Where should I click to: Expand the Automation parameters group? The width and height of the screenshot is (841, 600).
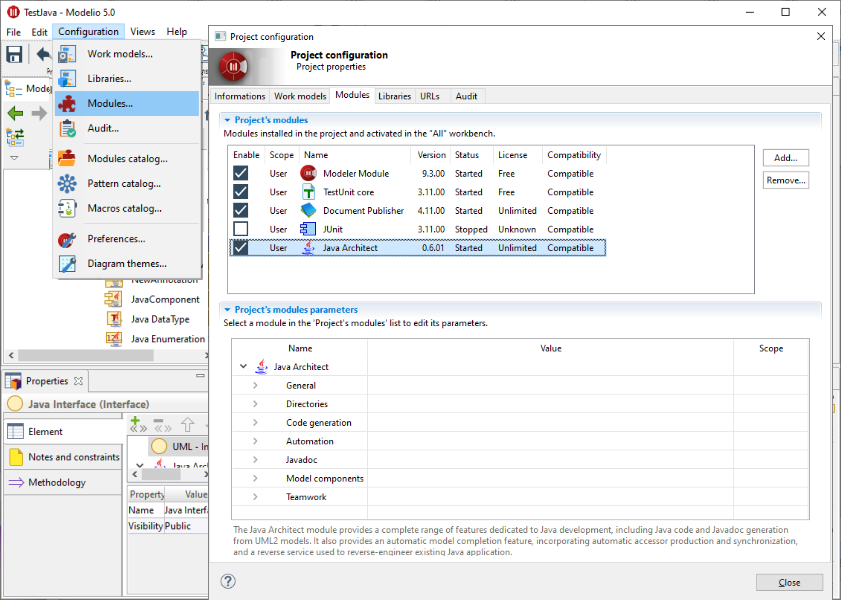(255, 441)
